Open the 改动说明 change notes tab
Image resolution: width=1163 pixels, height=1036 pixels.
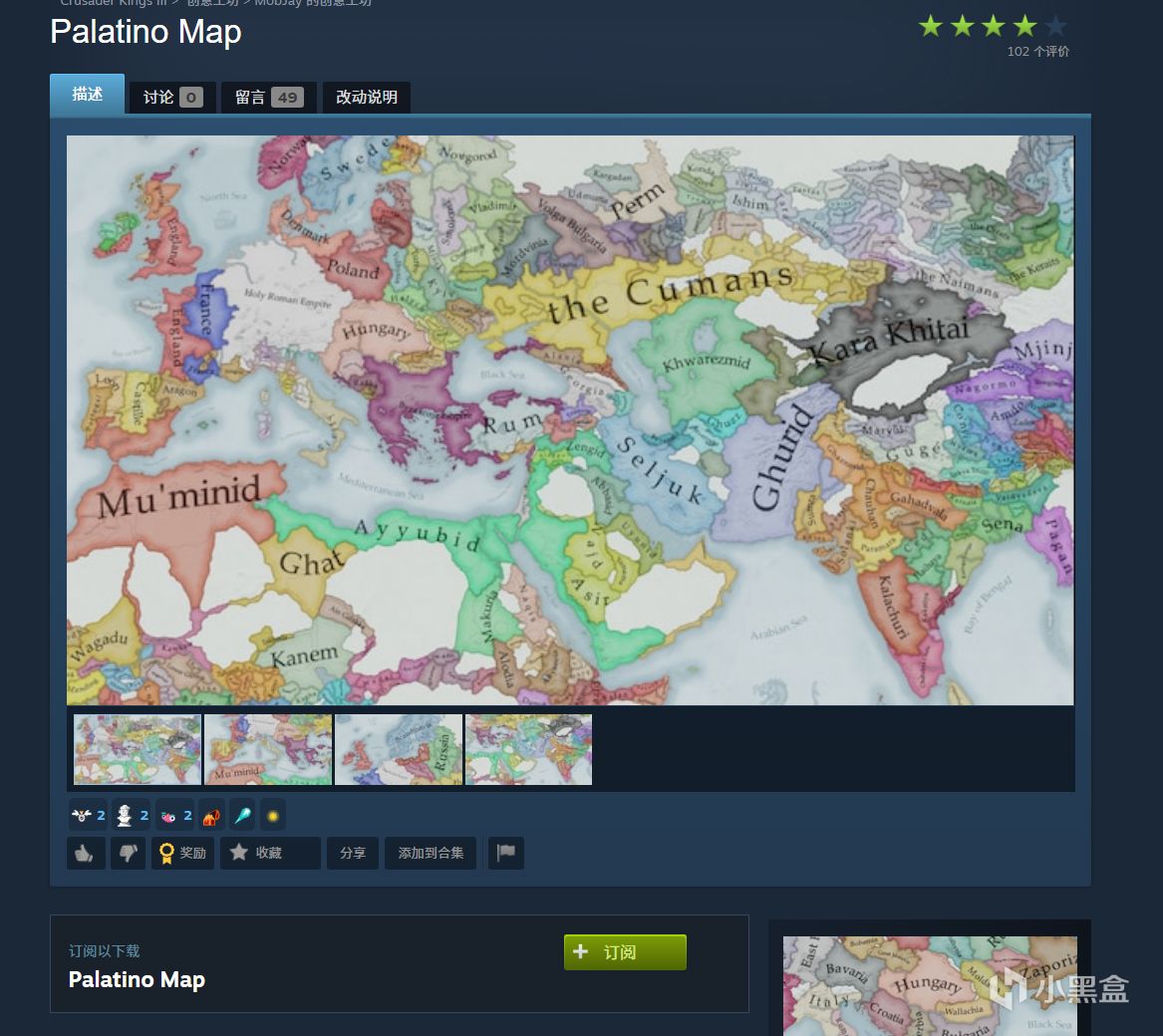[x=367, y=98]
